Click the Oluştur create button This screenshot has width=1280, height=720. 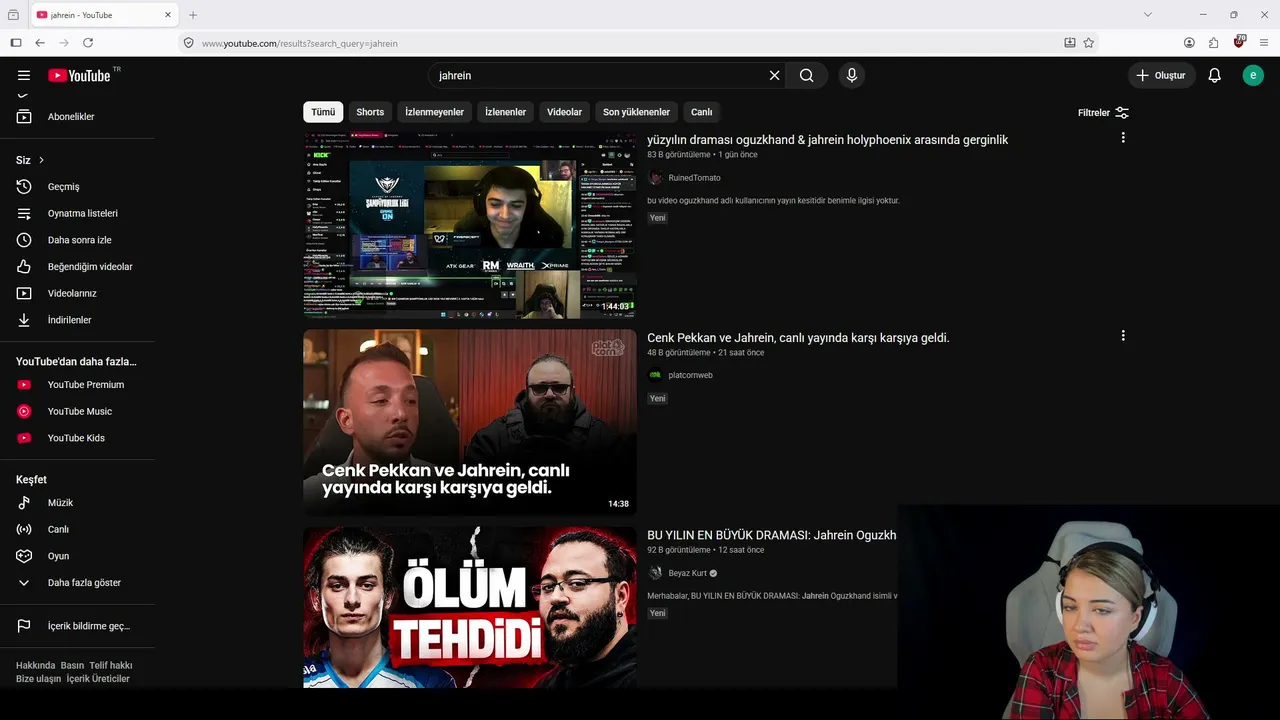[x=1162, y=75]
